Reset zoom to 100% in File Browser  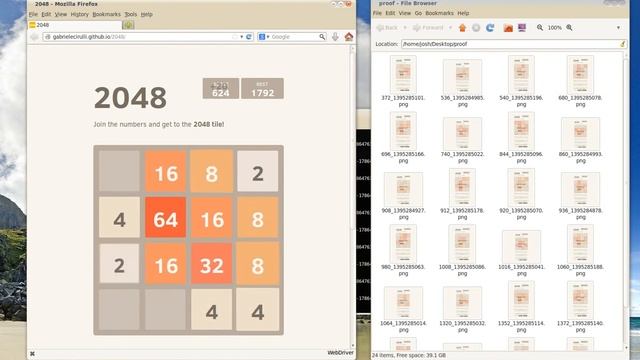click(x=554, y=28)
